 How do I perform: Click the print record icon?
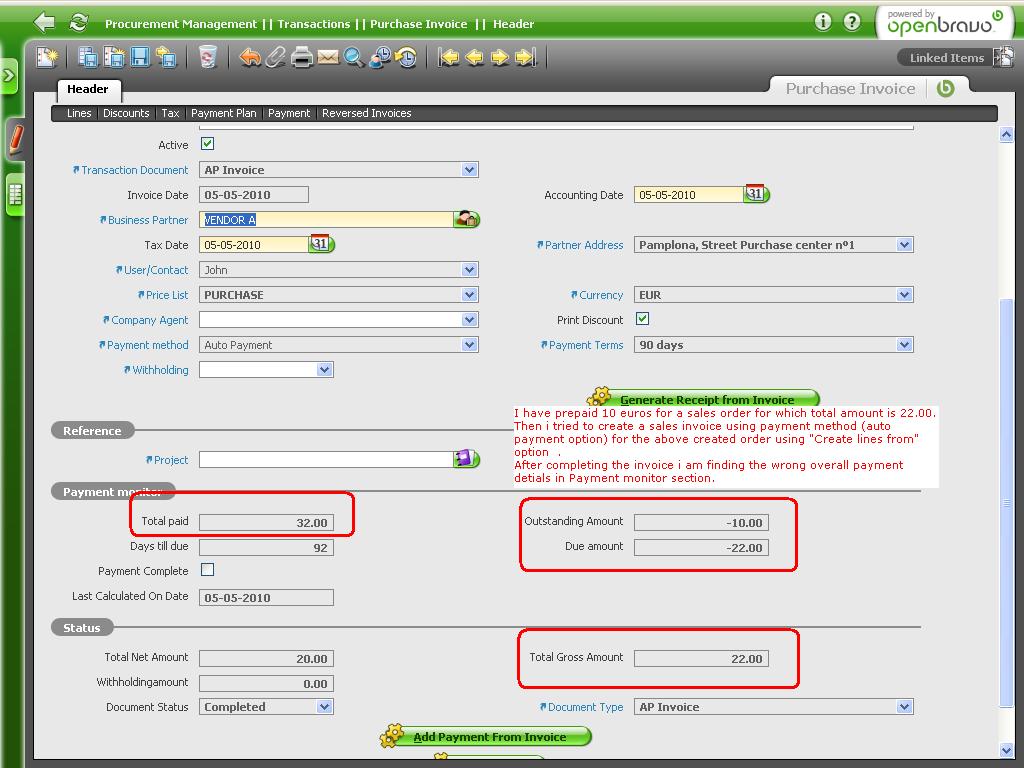click(x=302, y=57)
